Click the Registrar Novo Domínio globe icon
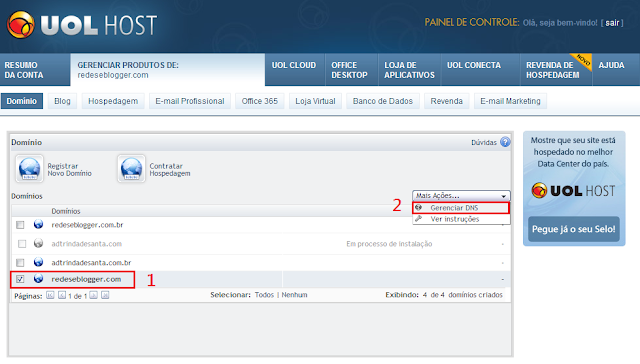The image size is (640, 364). (x=29, y=169)
